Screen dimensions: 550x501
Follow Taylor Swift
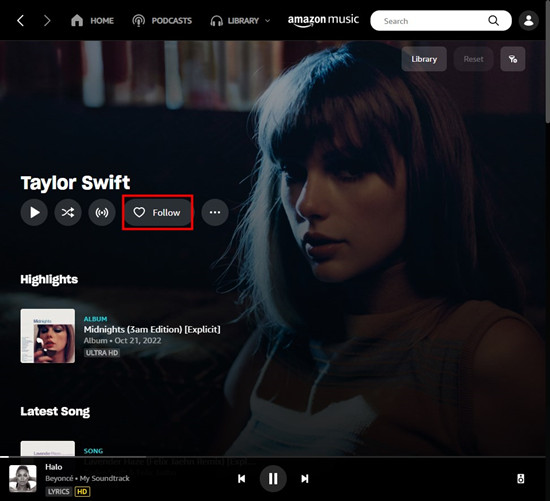(157, 212)
